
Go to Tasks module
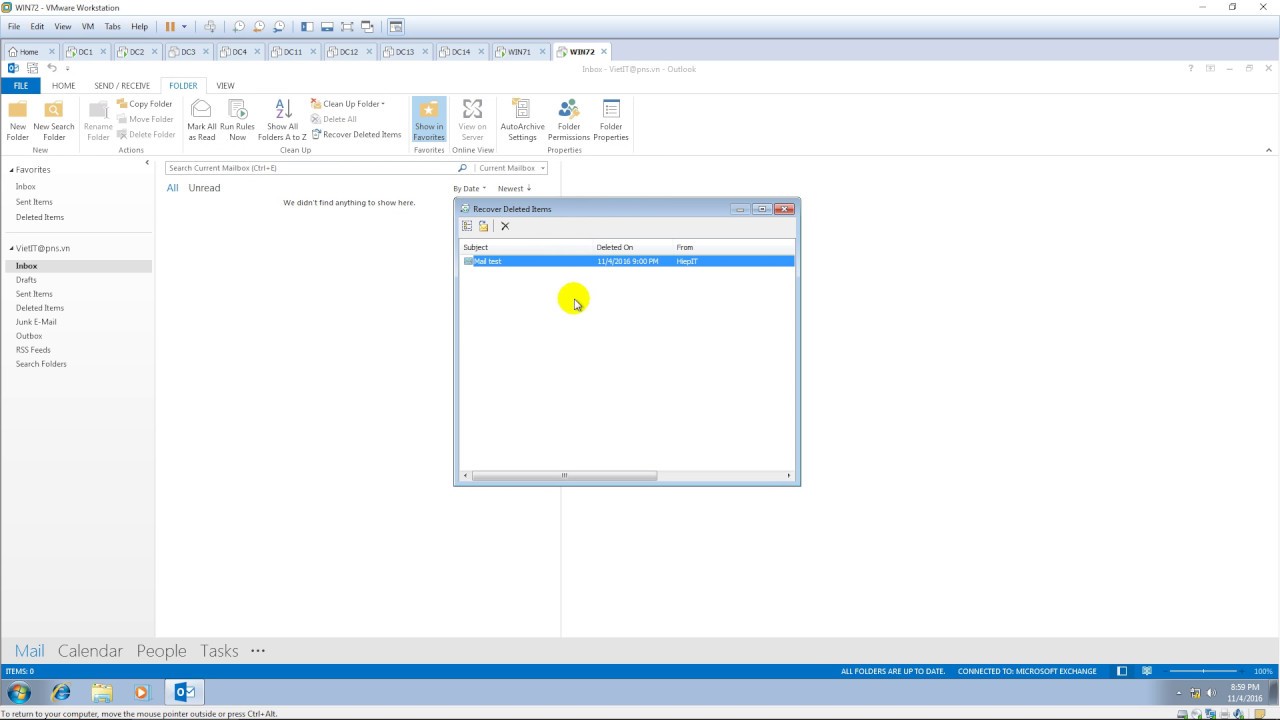[x=219, y=651]
